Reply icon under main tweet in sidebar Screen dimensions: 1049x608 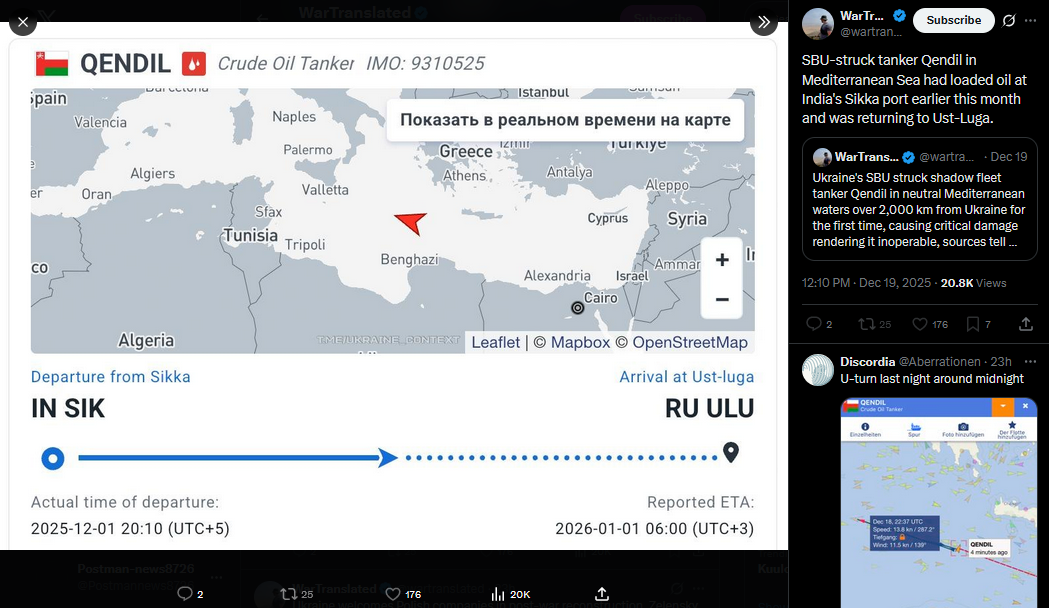(814, 324)
